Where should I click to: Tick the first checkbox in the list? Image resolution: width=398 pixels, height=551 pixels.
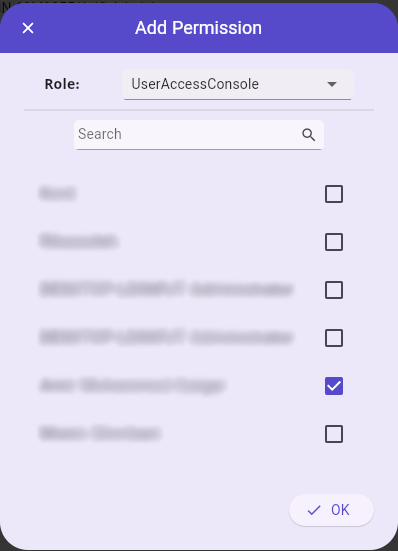(x=334, y=194)
